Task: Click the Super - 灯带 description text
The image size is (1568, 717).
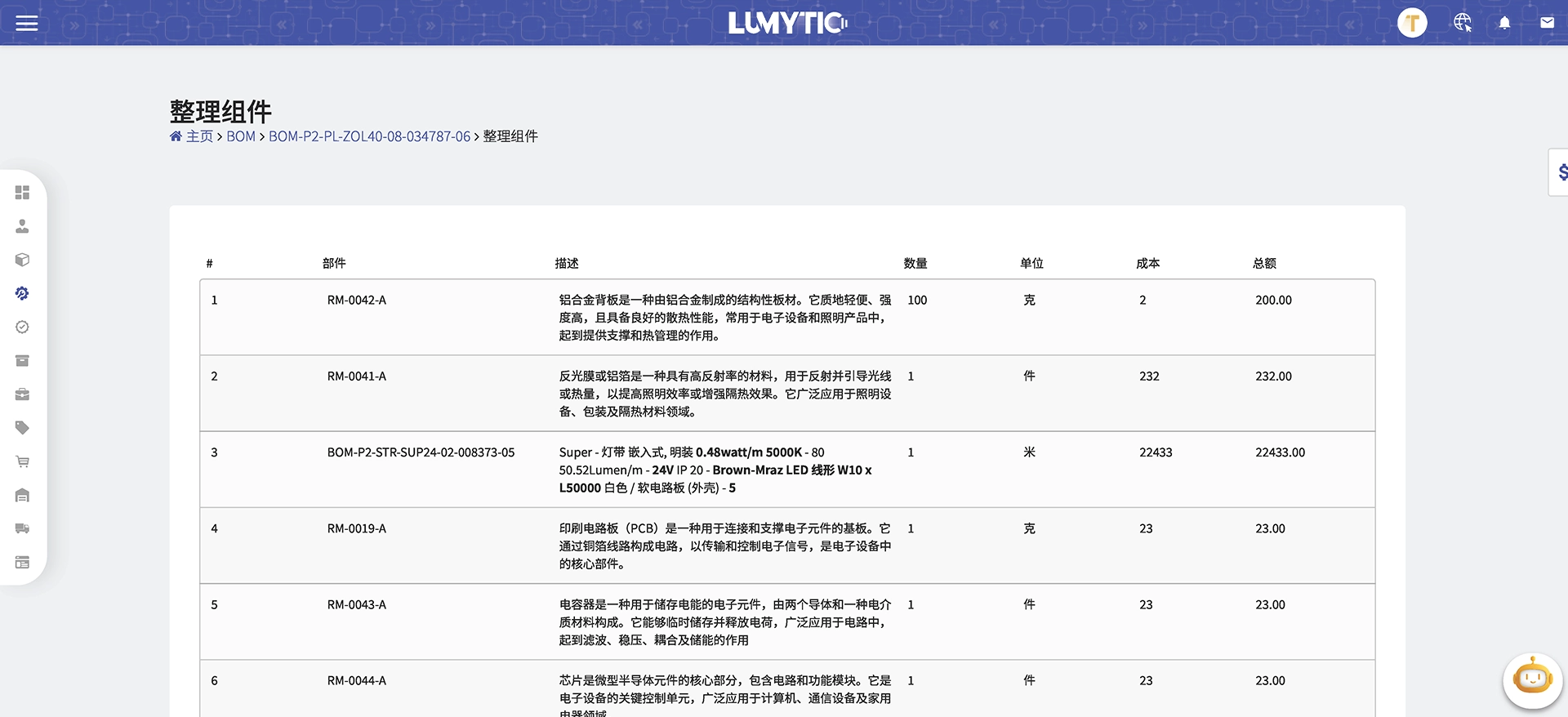Action: point(715,470)
